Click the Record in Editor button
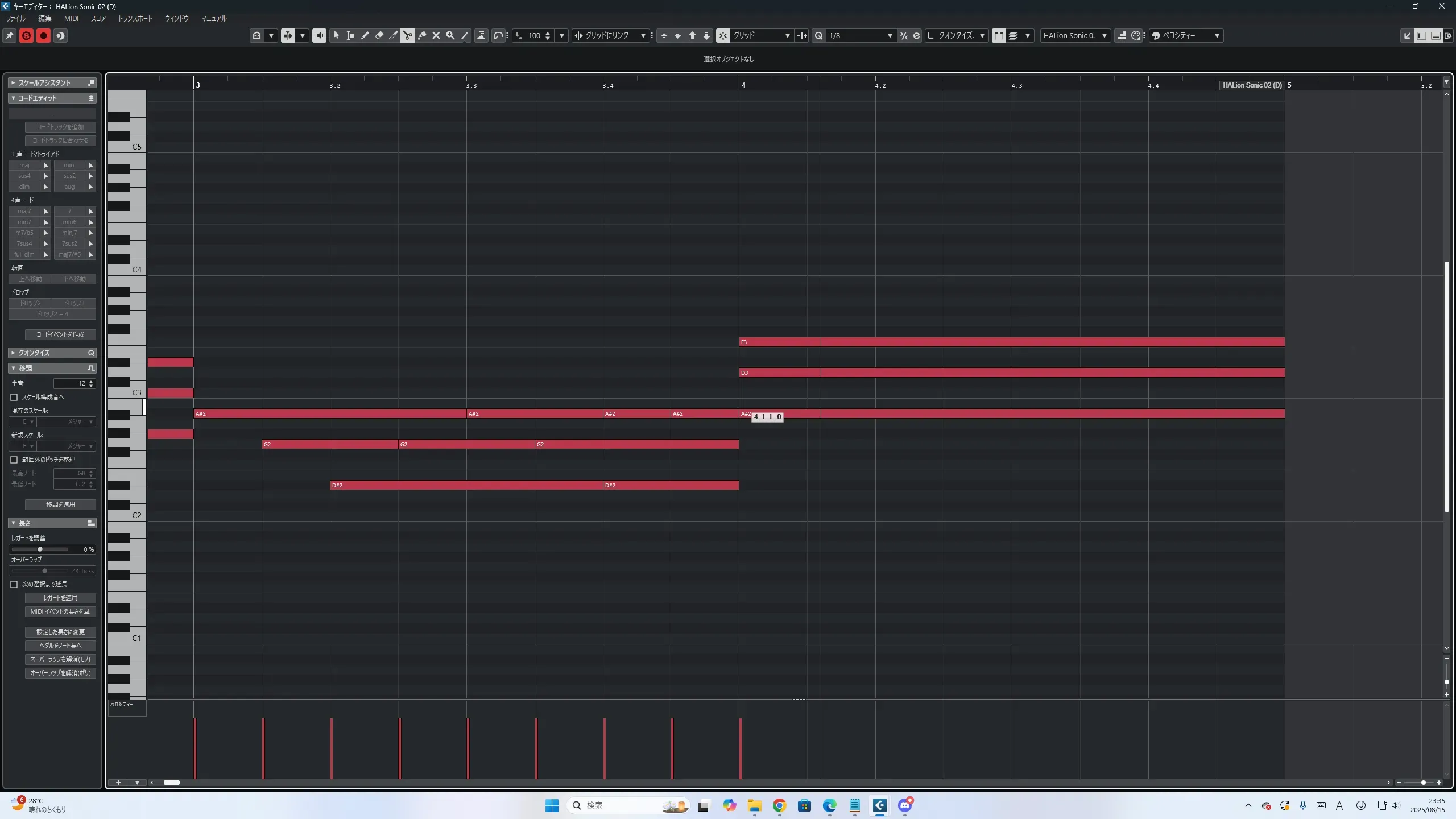 pos(43,35)
